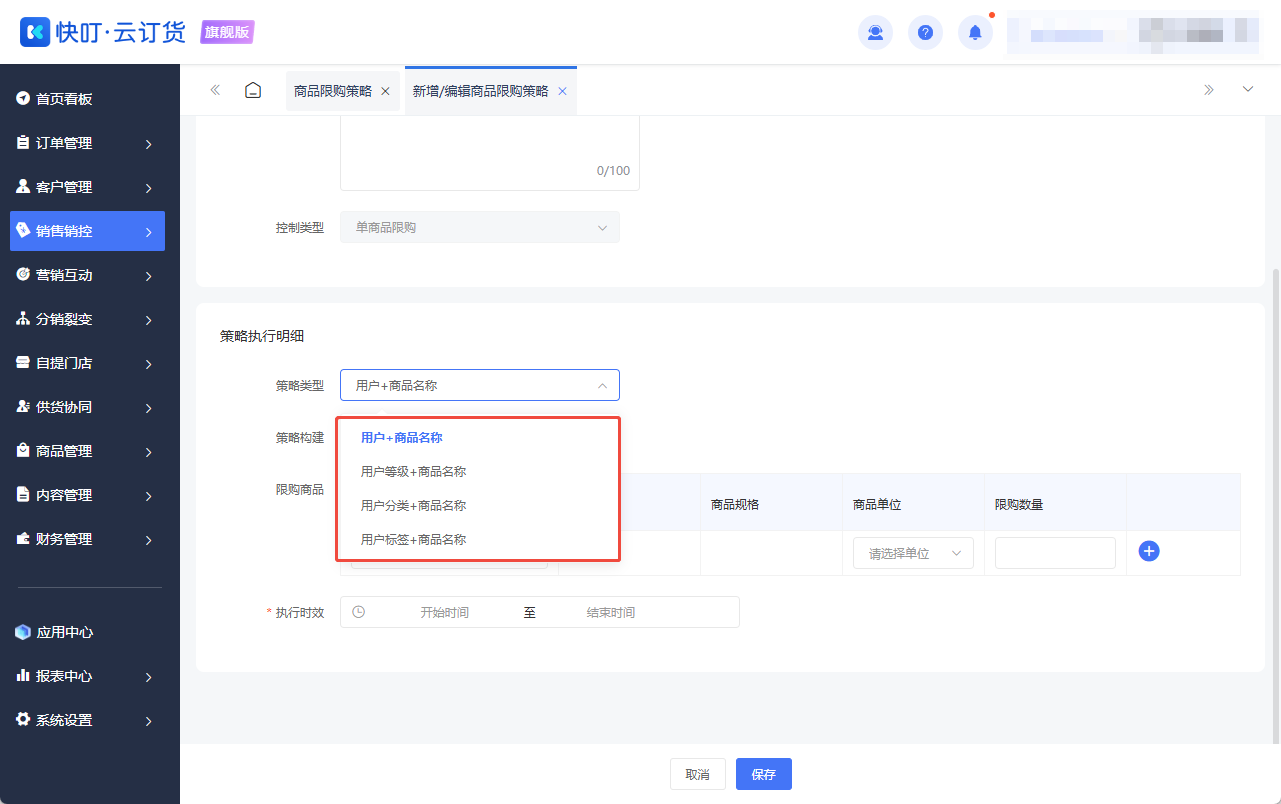The height and width of the screenshot is (804, 1281).
Task: Click the 快叮 logo icon
Action: (36, 32)
